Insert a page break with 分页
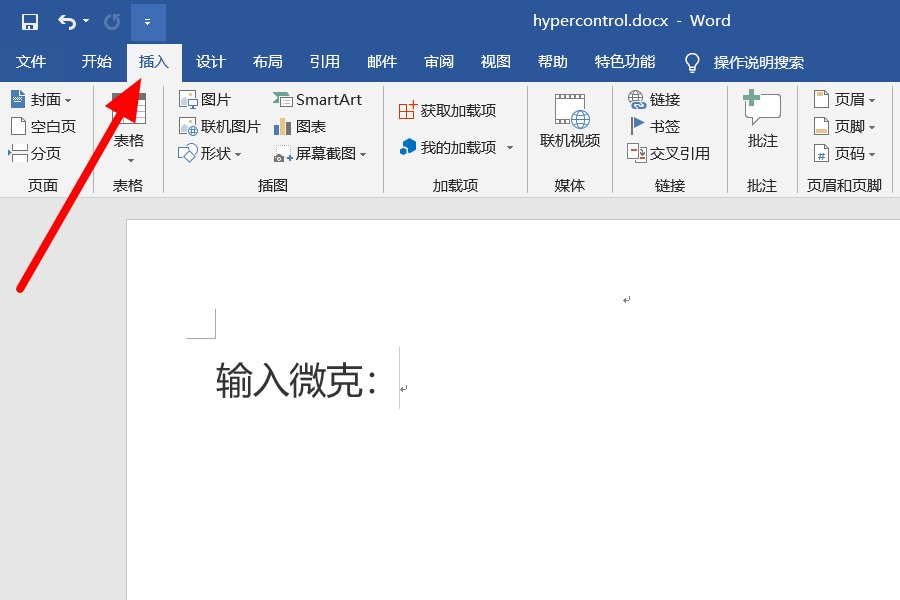The image size is (900, 600). [x=37, y=153]
